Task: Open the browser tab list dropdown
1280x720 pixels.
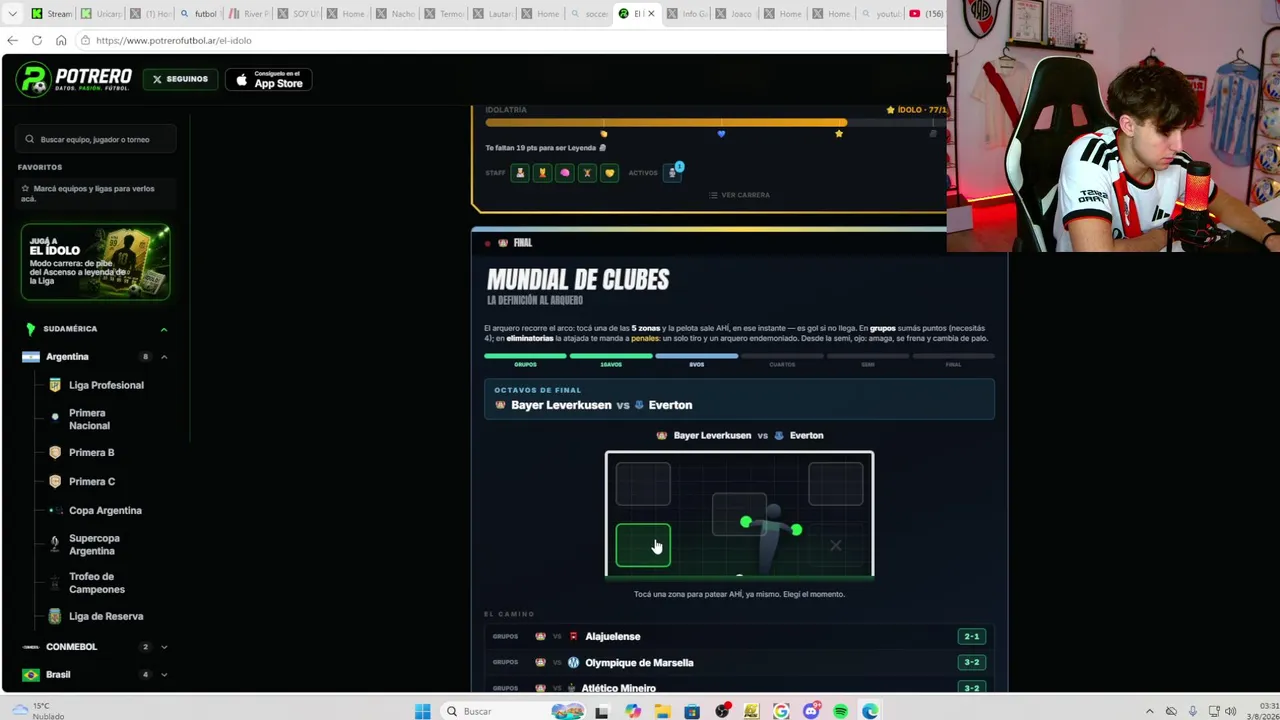Action: point(12,14)
